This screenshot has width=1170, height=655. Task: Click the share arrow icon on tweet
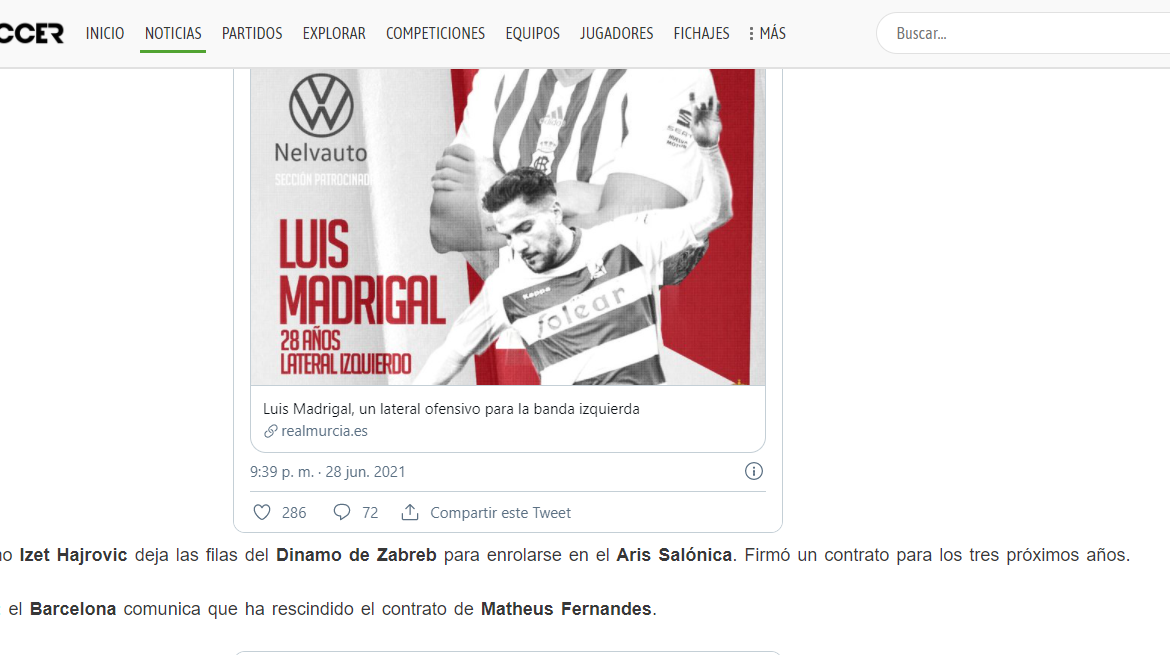(410, 512)
